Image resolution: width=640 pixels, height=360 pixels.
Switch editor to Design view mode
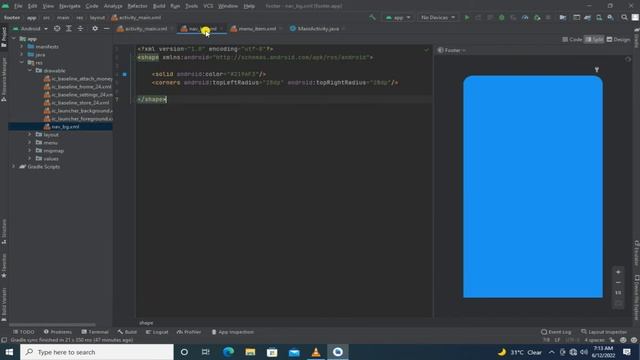pos(618,40)
